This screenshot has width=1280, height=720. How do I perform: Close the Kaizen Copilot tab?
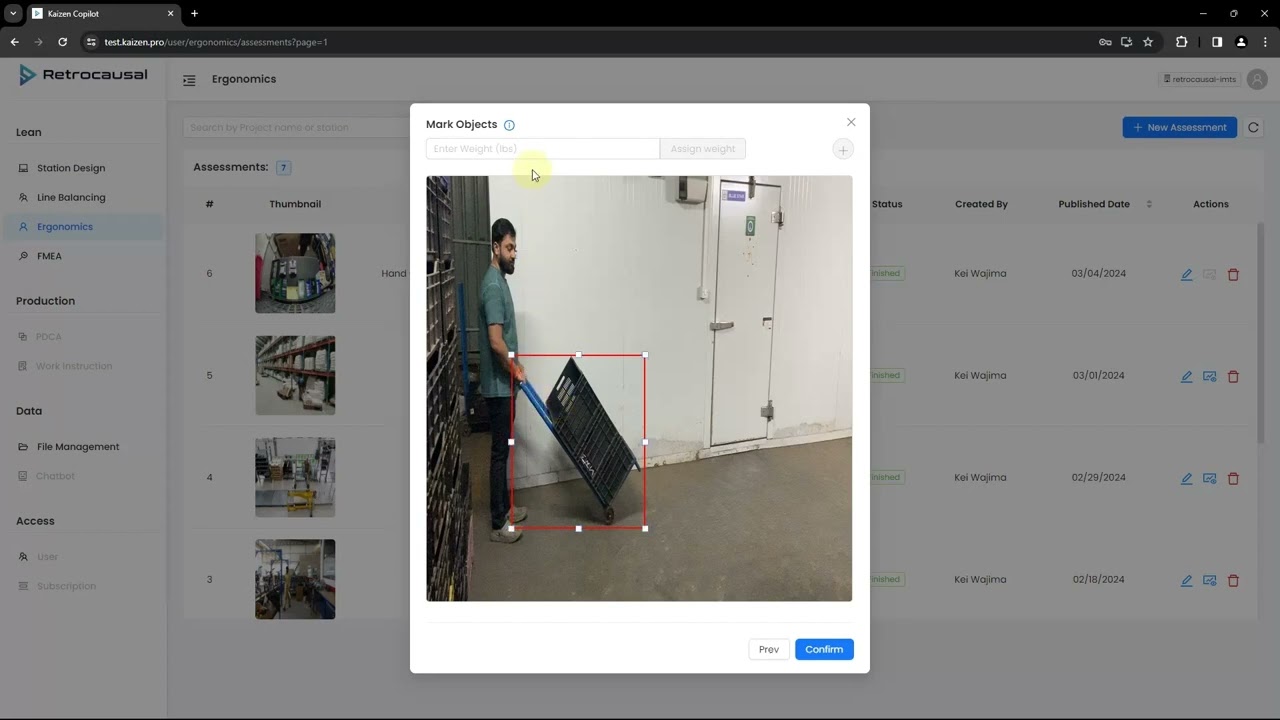tap(170, 14)
